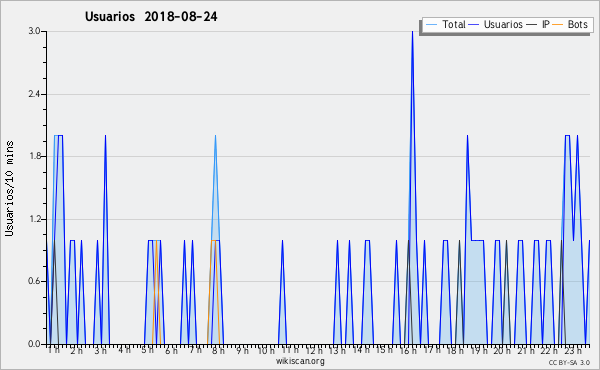Click the orange Bots legend line

tap(558, 25)
